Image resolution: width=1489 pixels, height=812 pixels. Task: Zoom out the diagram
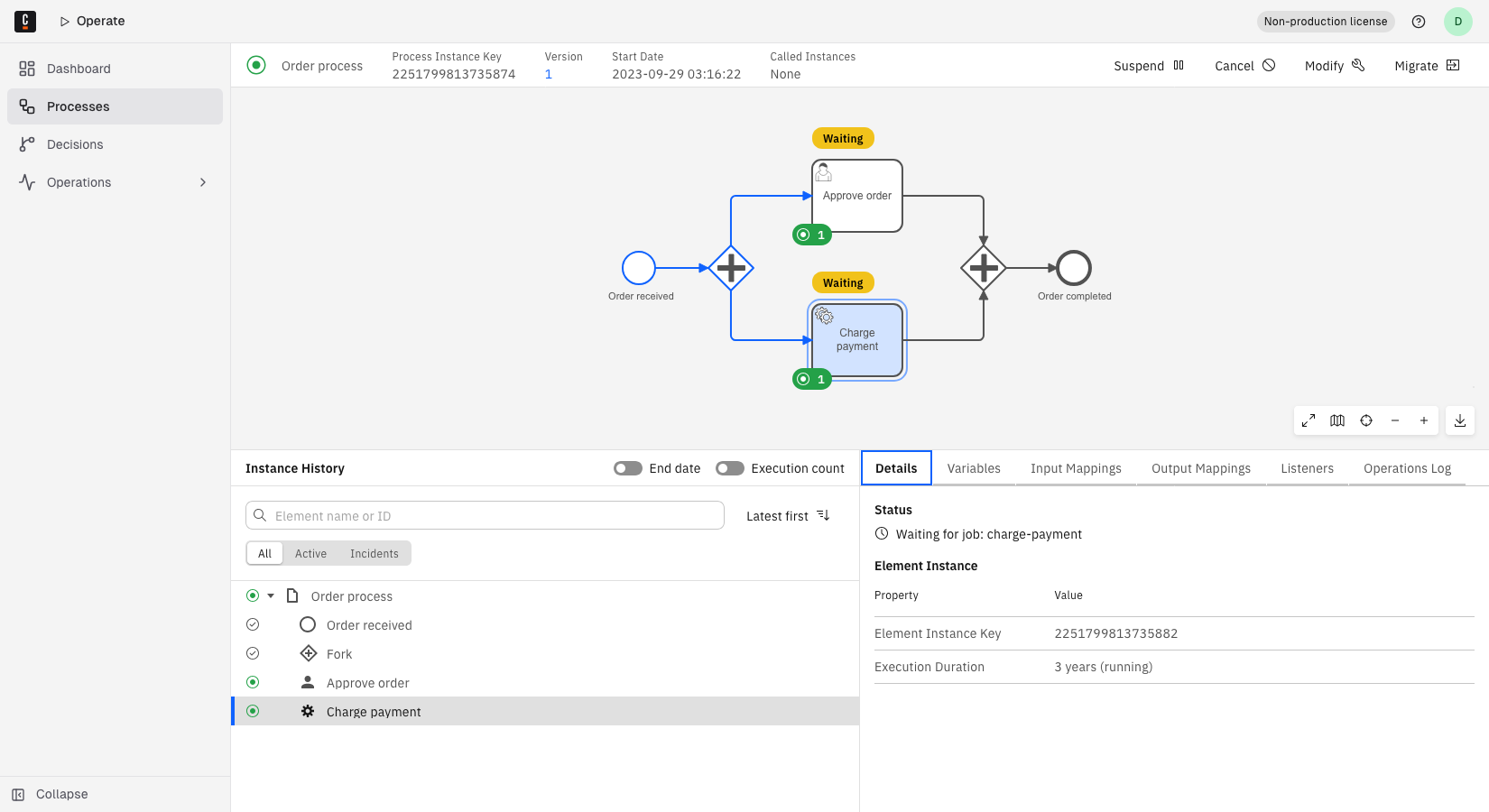1395,420
